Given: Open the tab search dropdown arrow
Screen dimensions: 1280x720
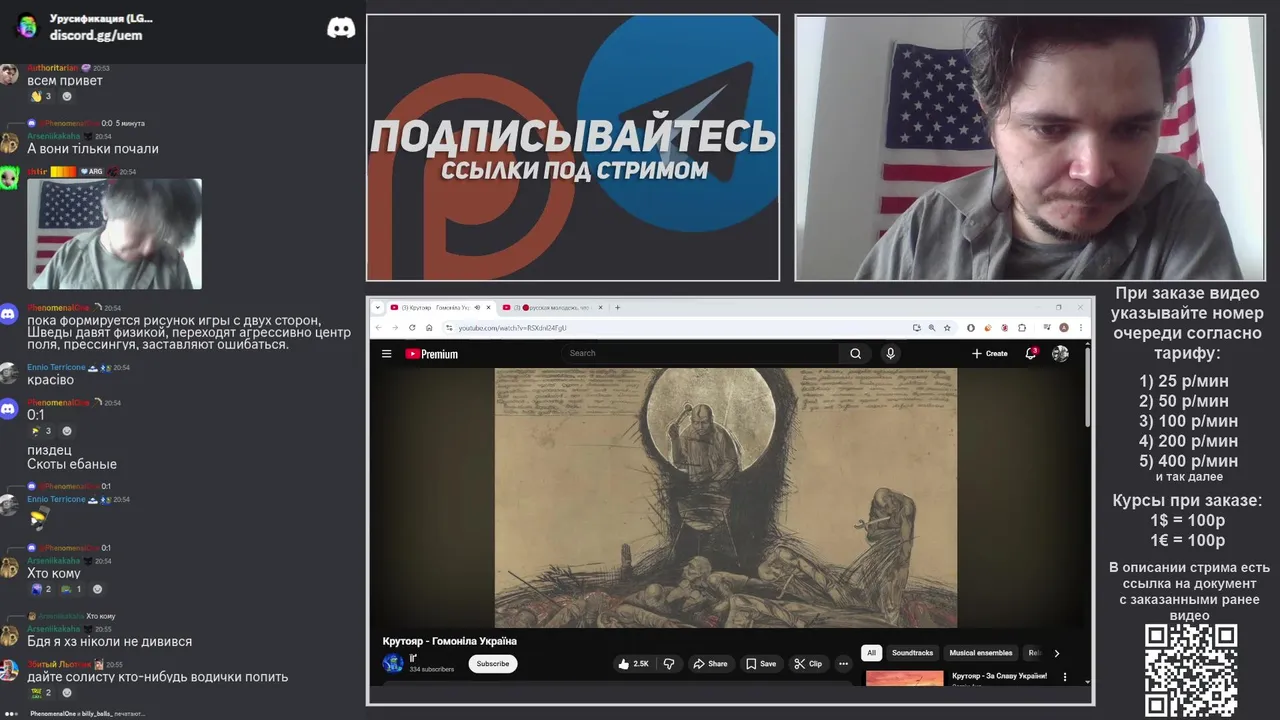Looking at the screenshot, I should (378, 307).
